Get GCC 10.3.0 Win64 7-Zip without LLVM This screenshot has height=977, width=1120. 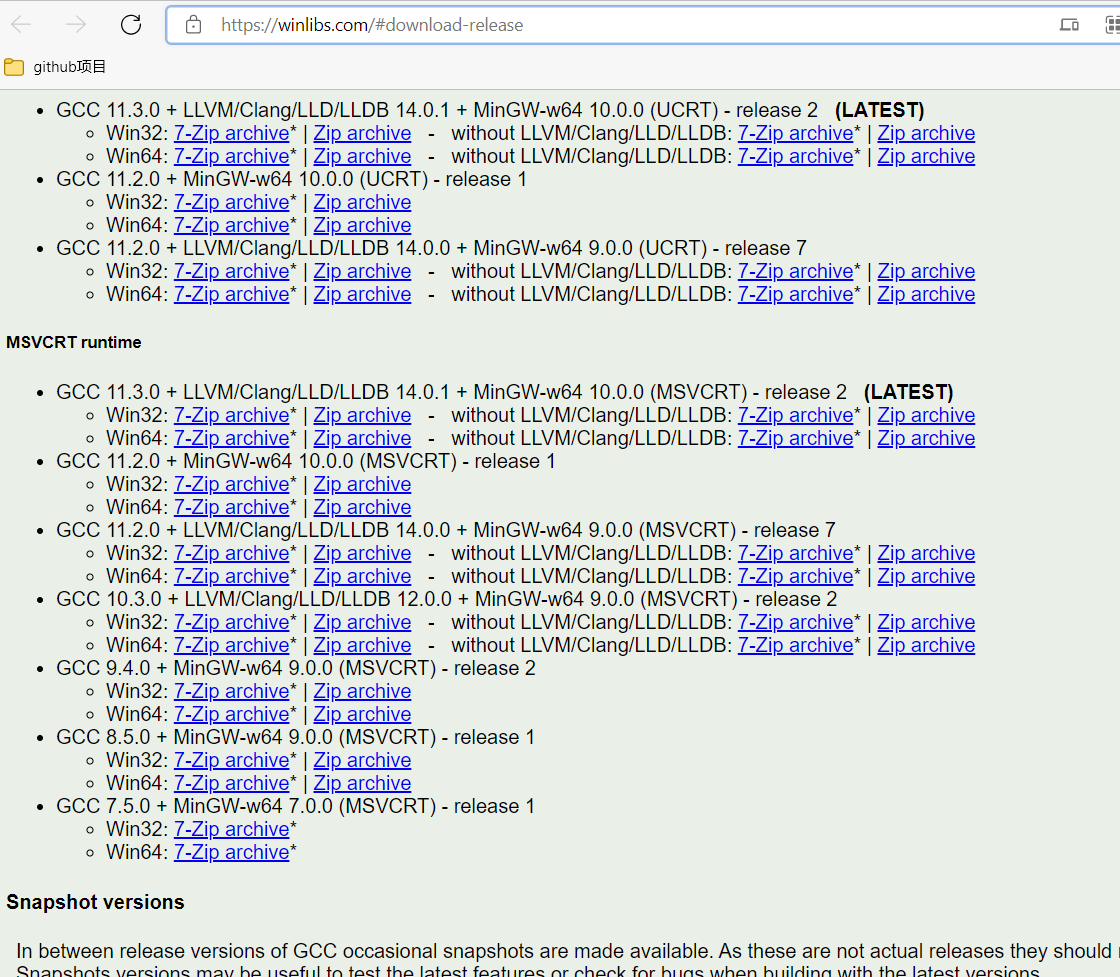(x=796, y=646)
